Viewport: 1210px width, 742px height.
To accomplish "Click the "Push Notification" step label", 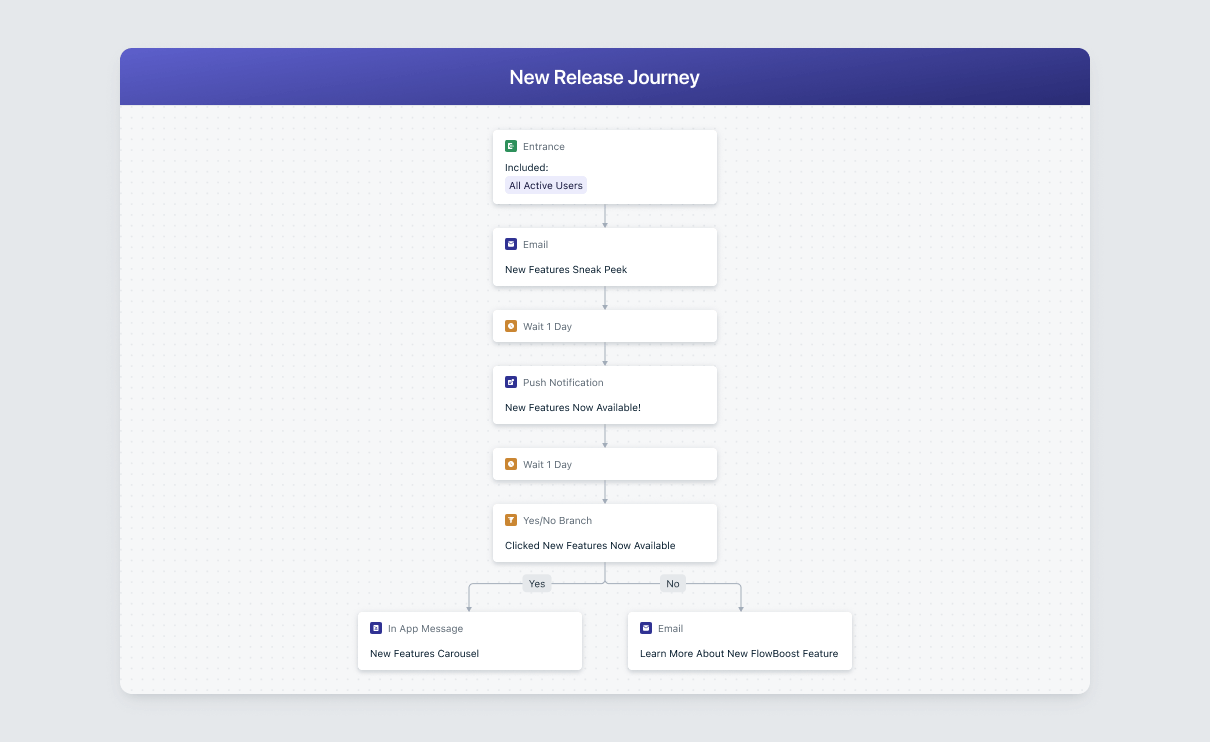I will click(x=563, y=382).
